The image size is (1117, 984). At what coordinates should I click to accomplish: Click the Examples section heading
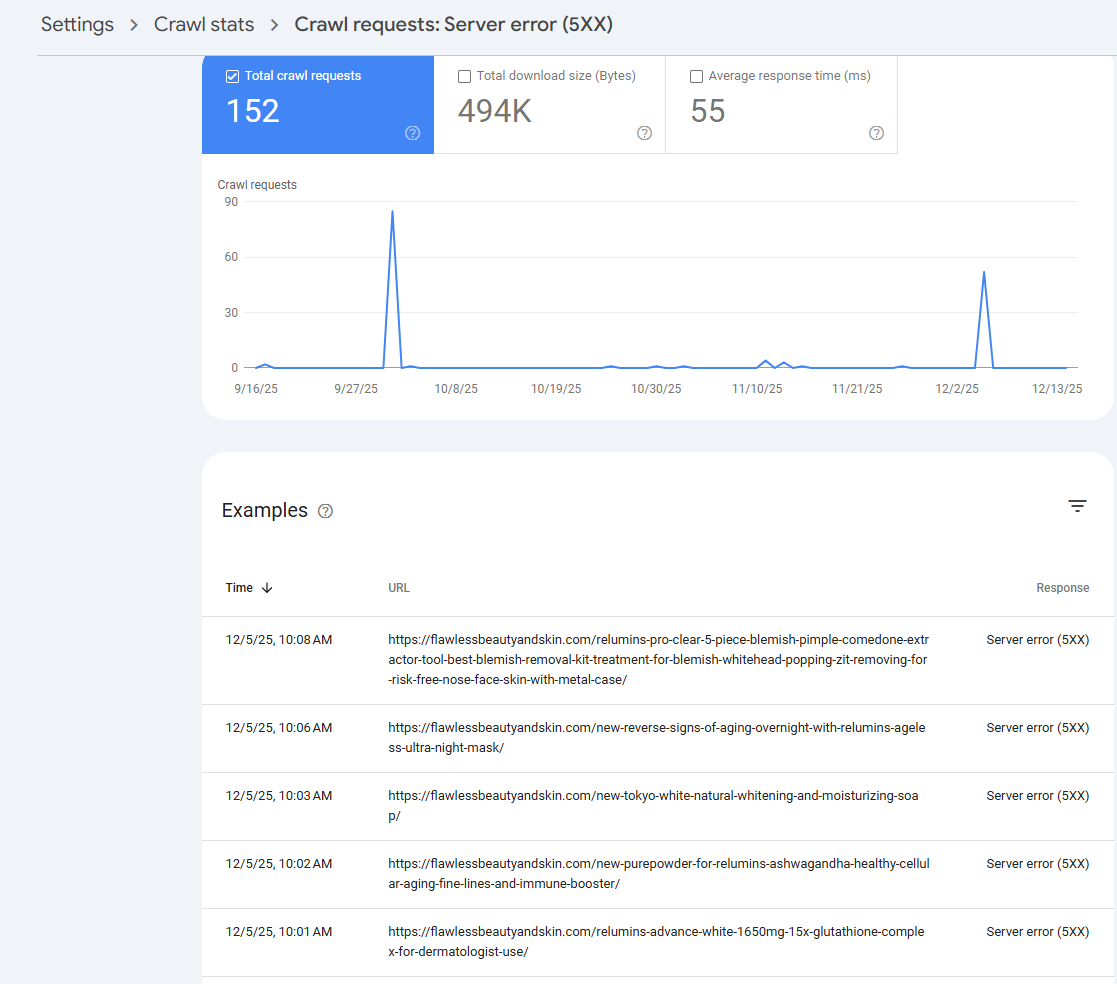264,510
